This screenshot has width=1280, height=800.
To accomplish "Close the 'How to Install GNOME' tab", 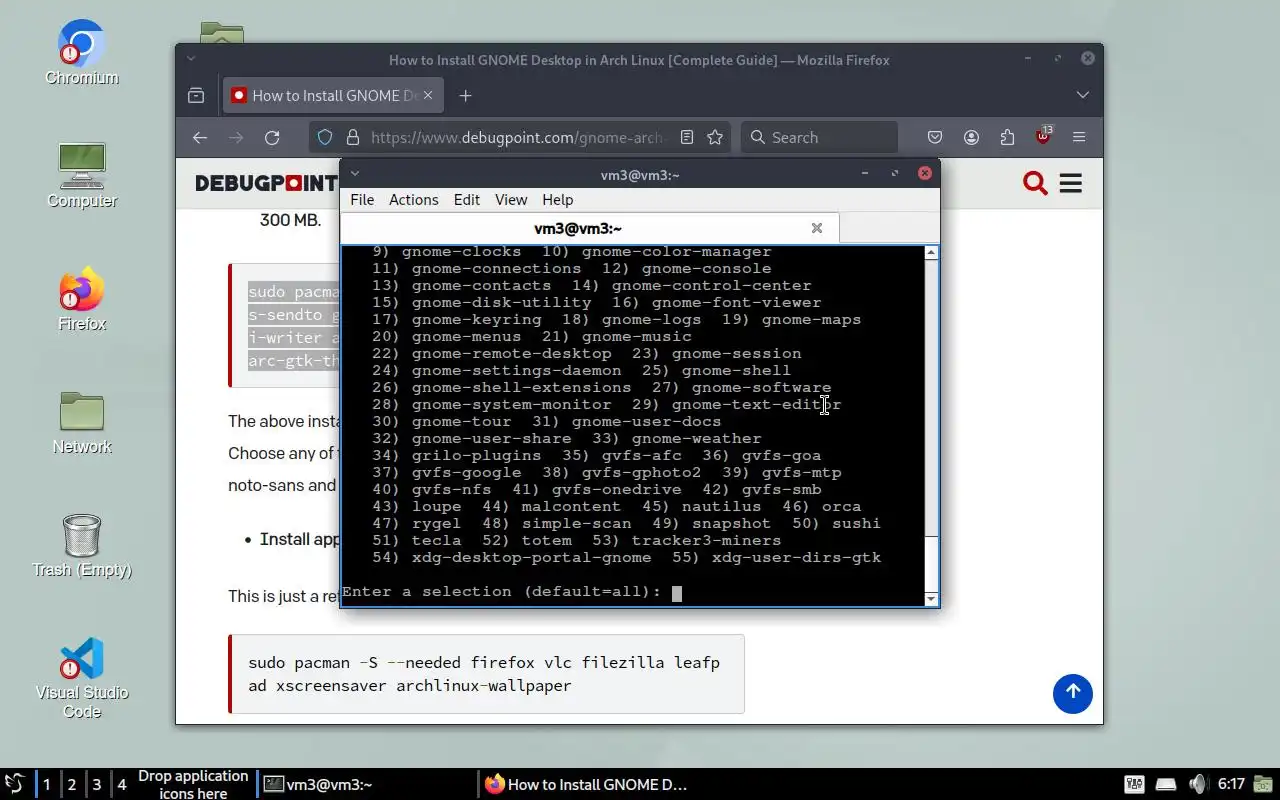I will [428, 96].
